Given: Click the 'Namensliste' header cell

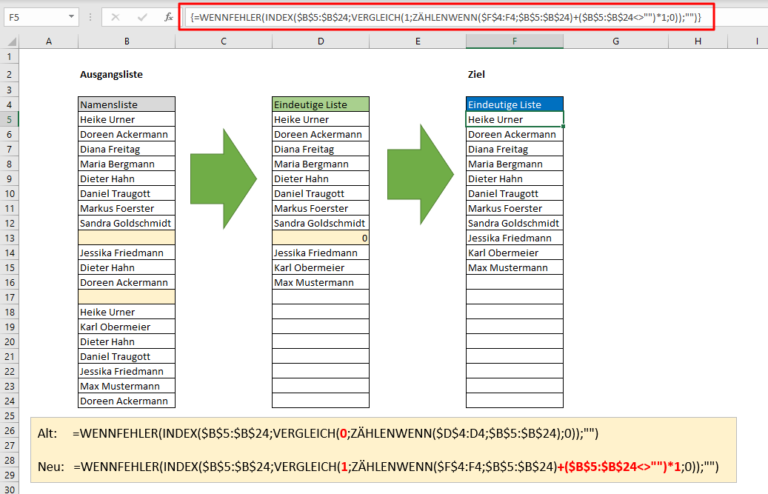Looking at the screenshot, I should pos(127,104).
